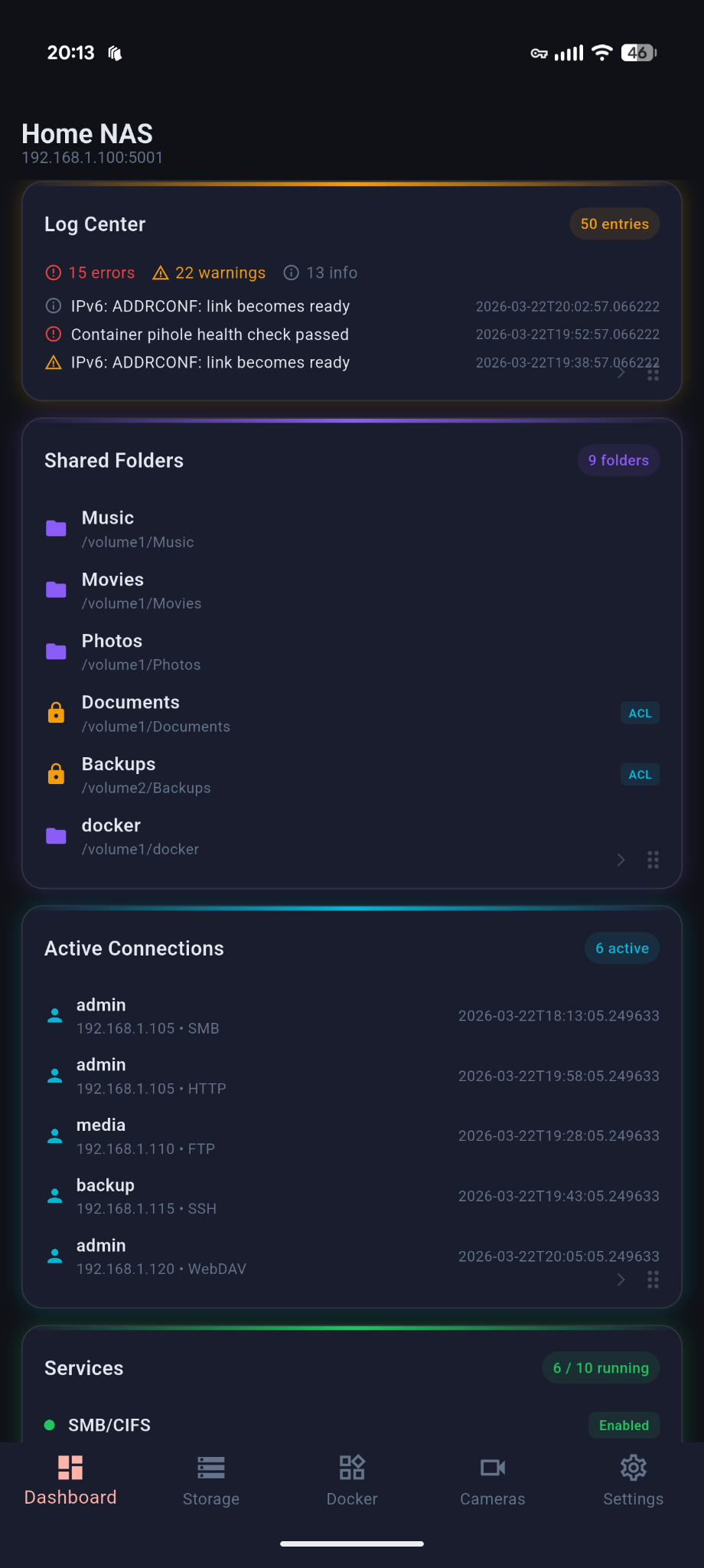
Task: Expand the Log Center card with its chevron
Action: click(621, 373)
